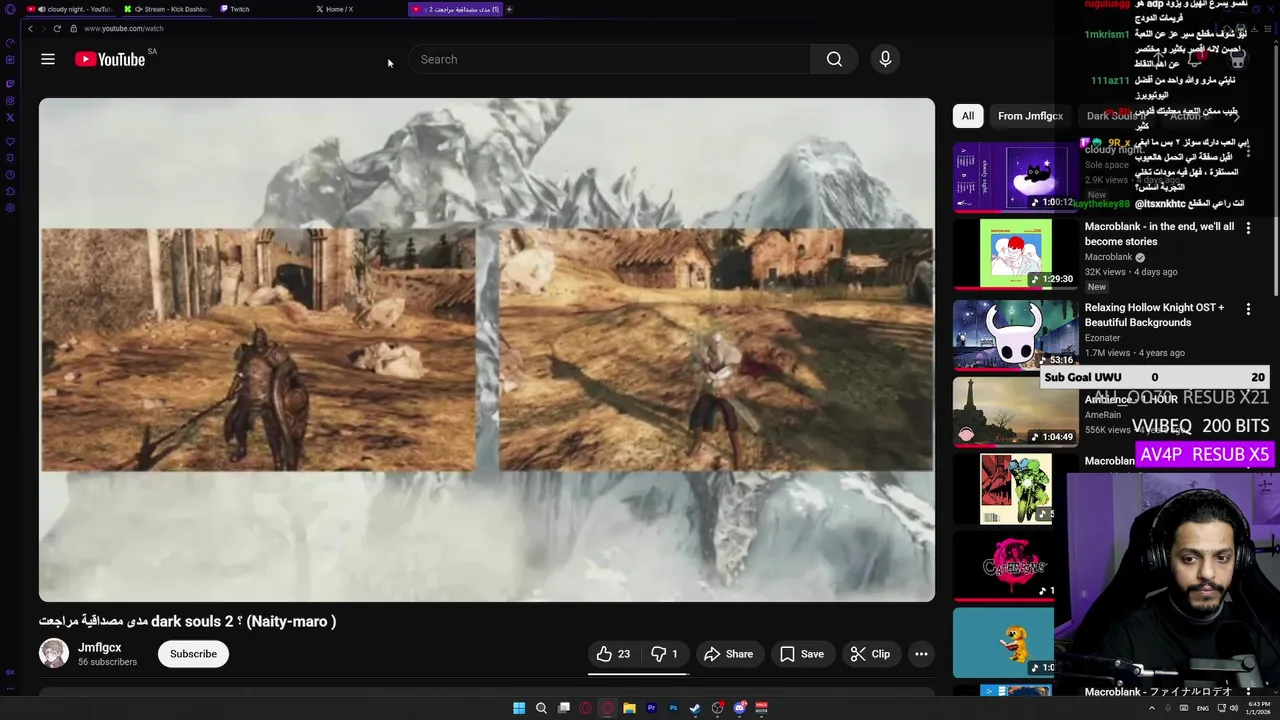Image resolution: width=1280 pixels, height=720 pixels.
Task: Save video to a playlist
Action: pyautogui.click(x=802, y=654)
